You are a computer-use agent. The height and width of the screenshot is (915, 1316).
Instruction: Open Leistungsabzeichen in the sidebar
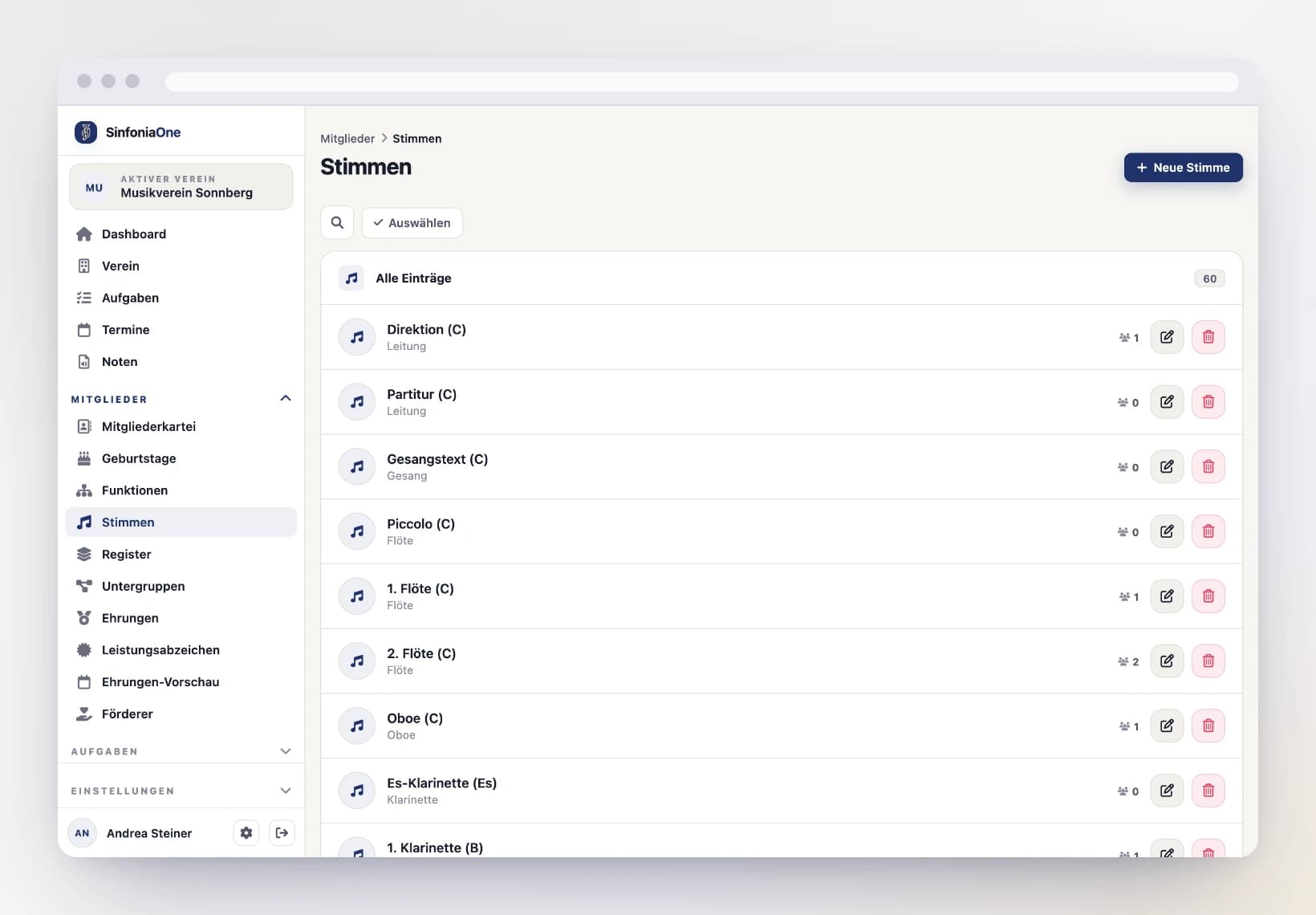pos(181,650)
